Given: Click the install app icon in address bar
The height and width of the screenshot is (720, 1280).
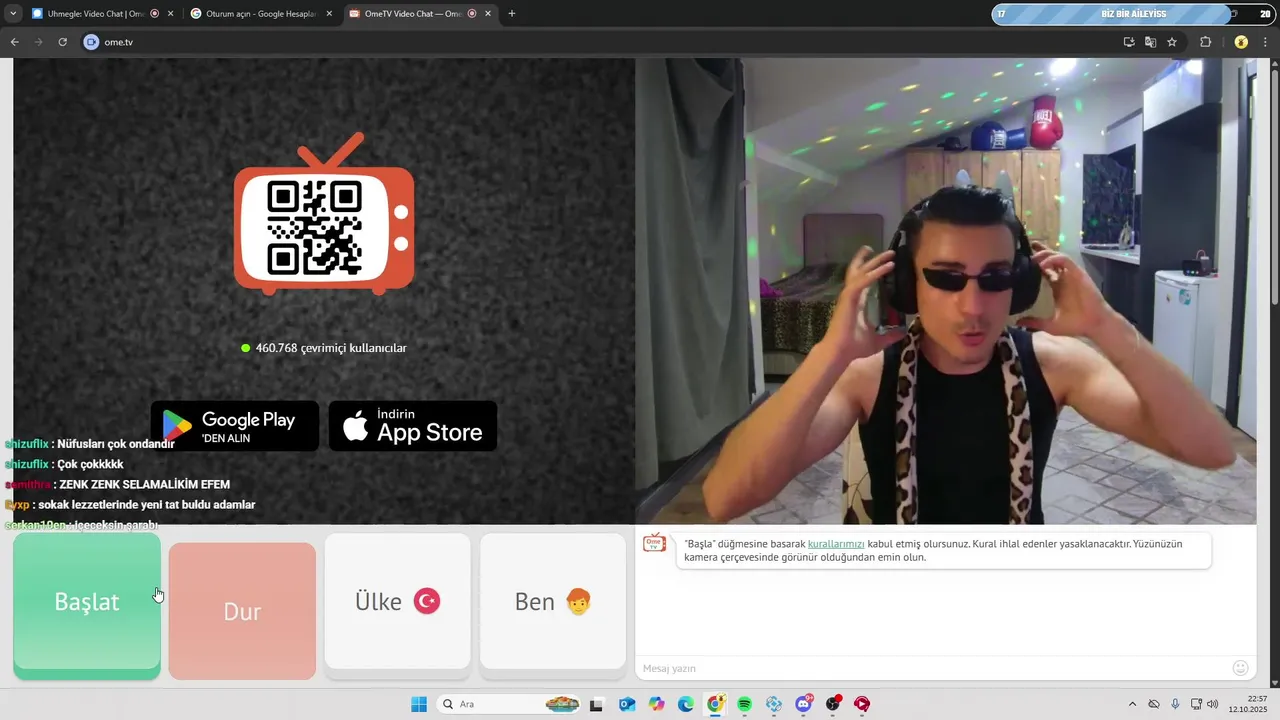Looking at the screenshot, I should point(1129,42).
